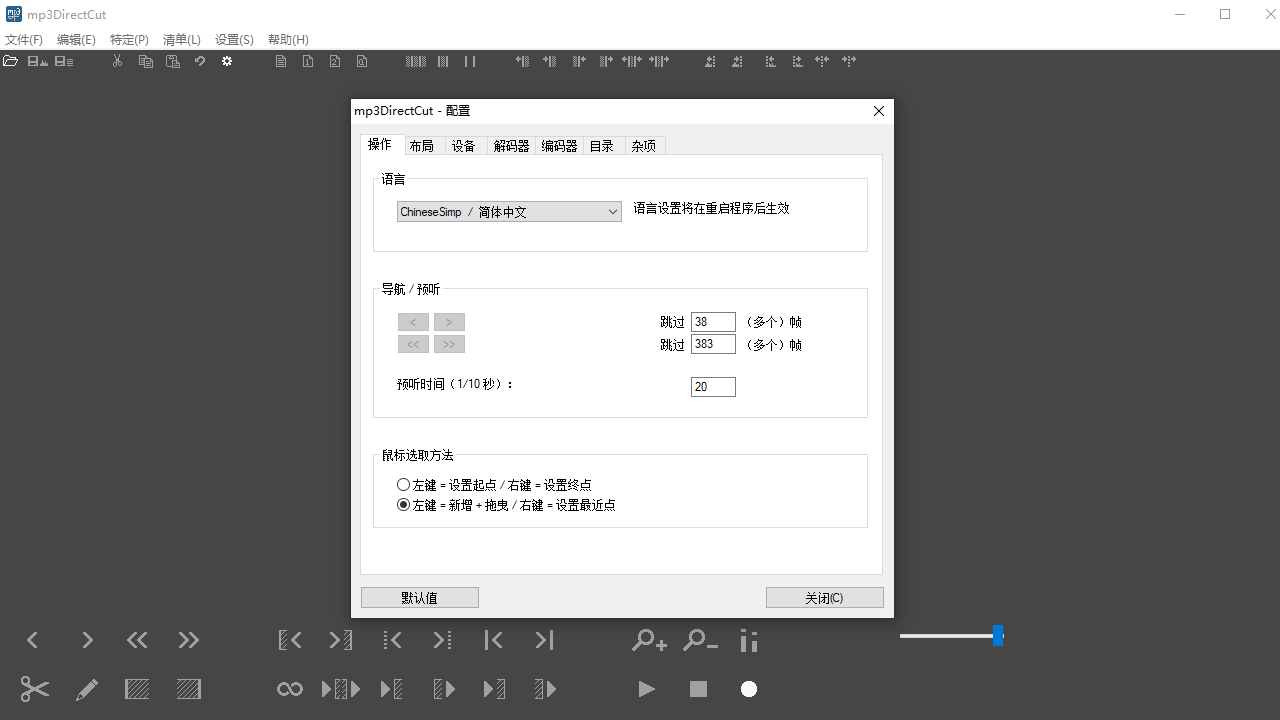Image resolution: width=1280 pixels, height=720 pixels.
Task: Click the 预听时间 input field
Action: pos(712,386)
